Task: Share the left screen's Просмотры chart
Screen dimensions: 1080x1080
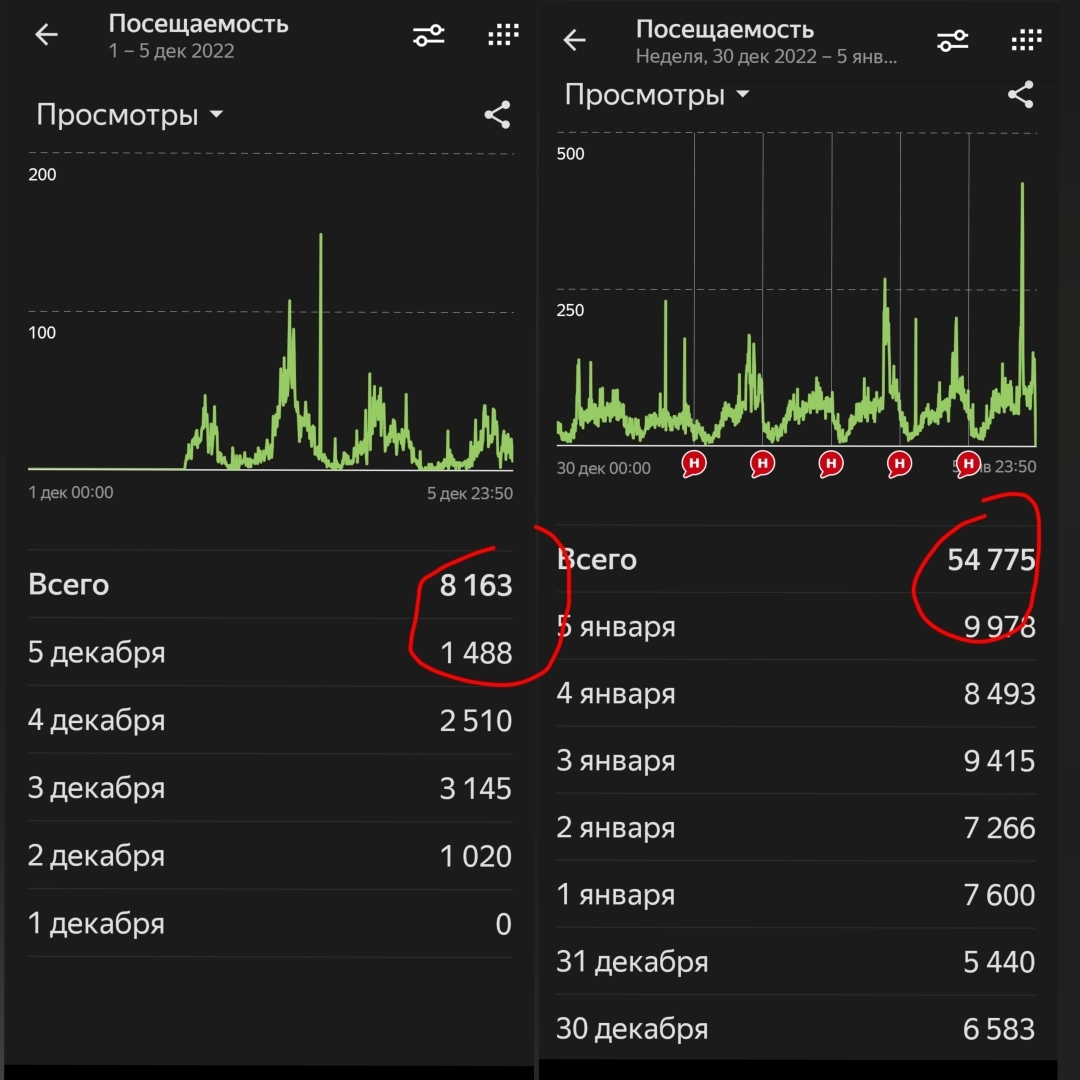Action: 497,115
